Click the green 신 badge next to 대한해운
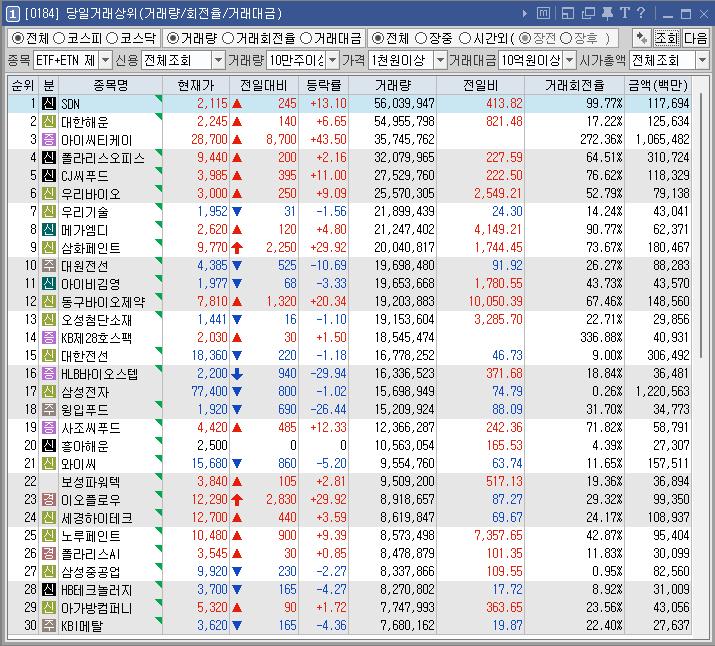The image size is (715, 646). pos(49,122)
